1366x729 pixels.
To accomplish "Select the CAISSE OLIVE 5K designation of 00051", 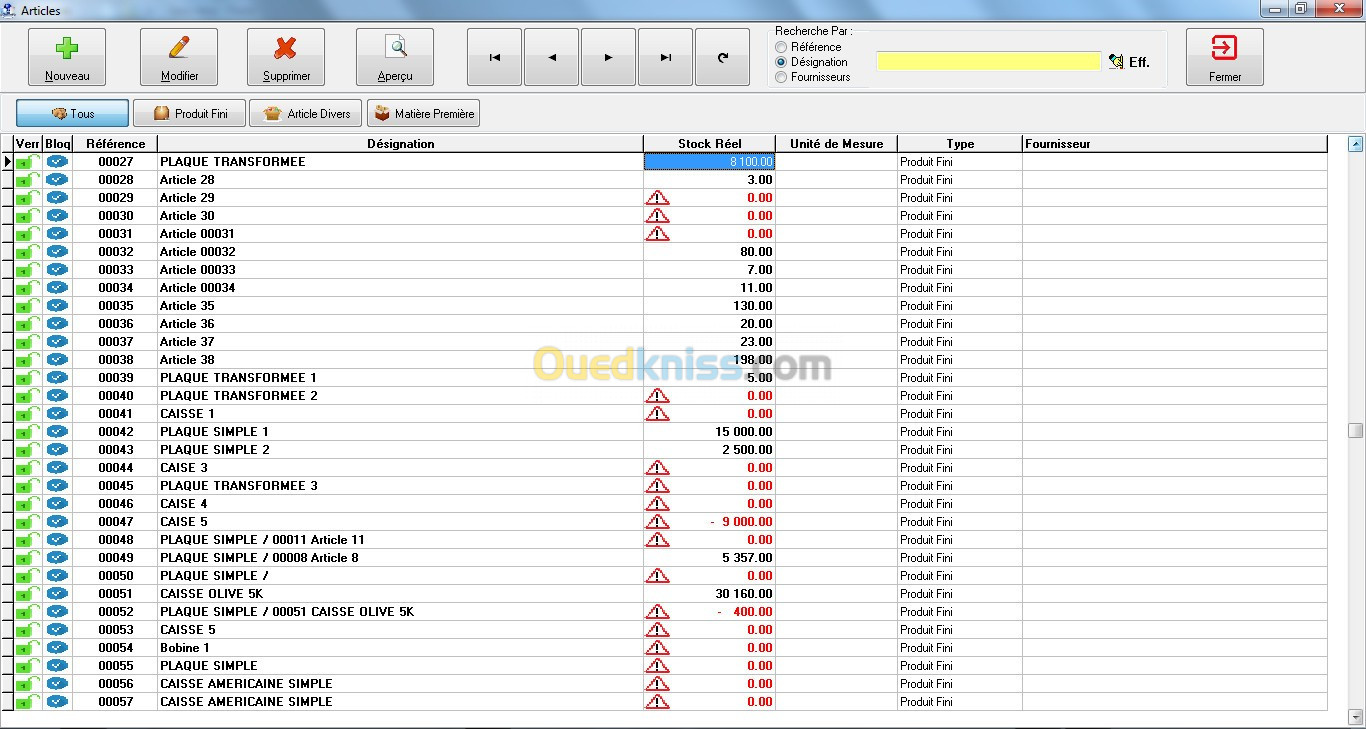I will point(211,594).
